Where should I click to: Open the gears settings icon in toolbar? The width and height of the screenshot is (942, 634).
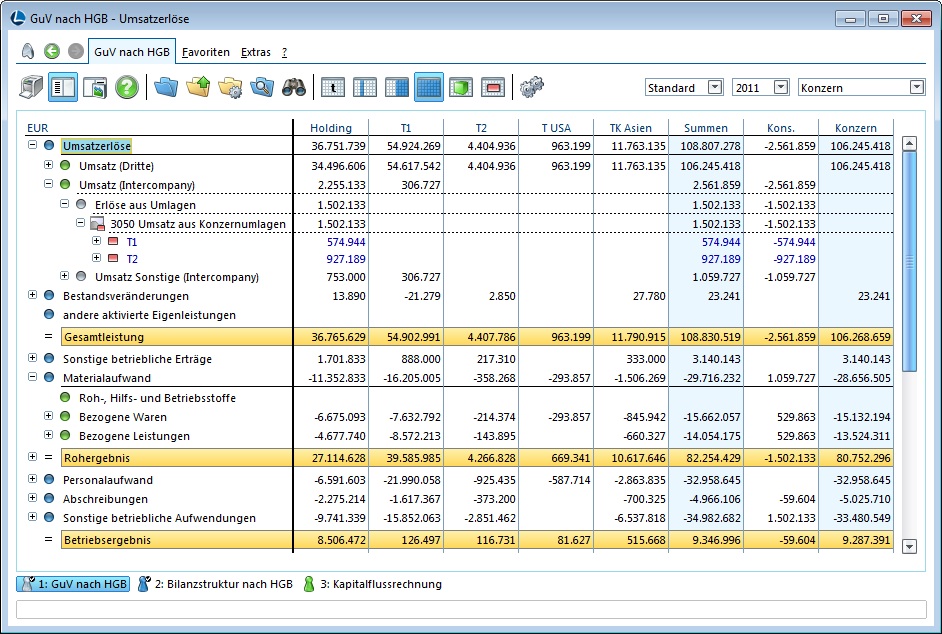pyautogui.click(x=531, y=87)
